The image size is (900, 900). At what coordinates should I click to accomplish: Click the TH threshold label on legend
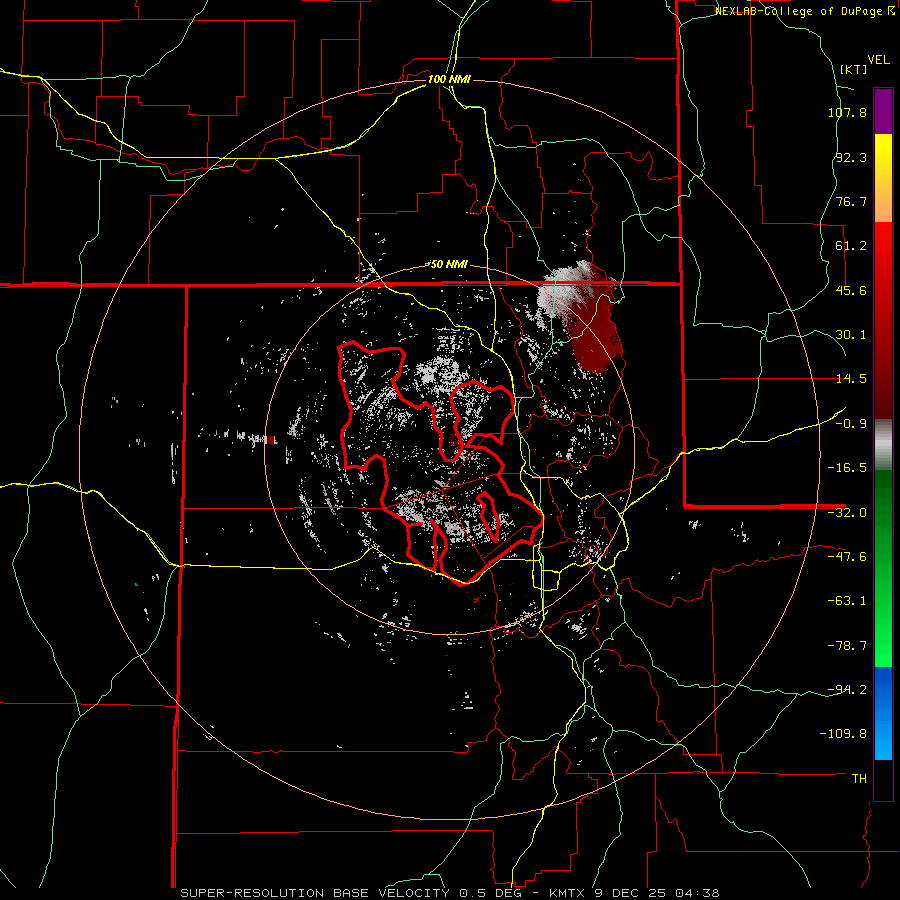pyautogui.click(x=859, y=779)
